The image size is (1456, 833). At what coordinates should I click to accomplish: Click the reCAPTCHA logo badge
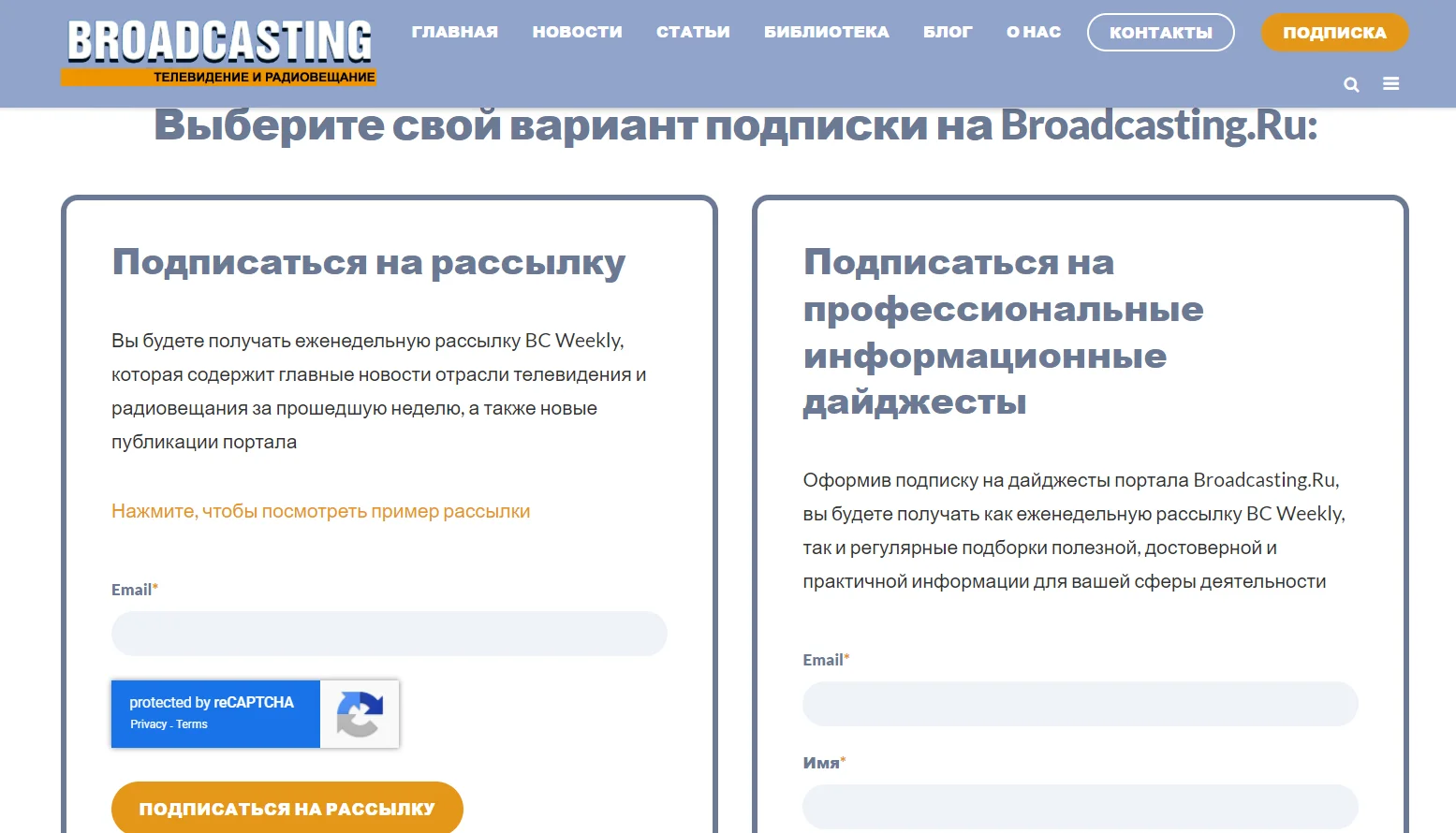coord(360,714)
